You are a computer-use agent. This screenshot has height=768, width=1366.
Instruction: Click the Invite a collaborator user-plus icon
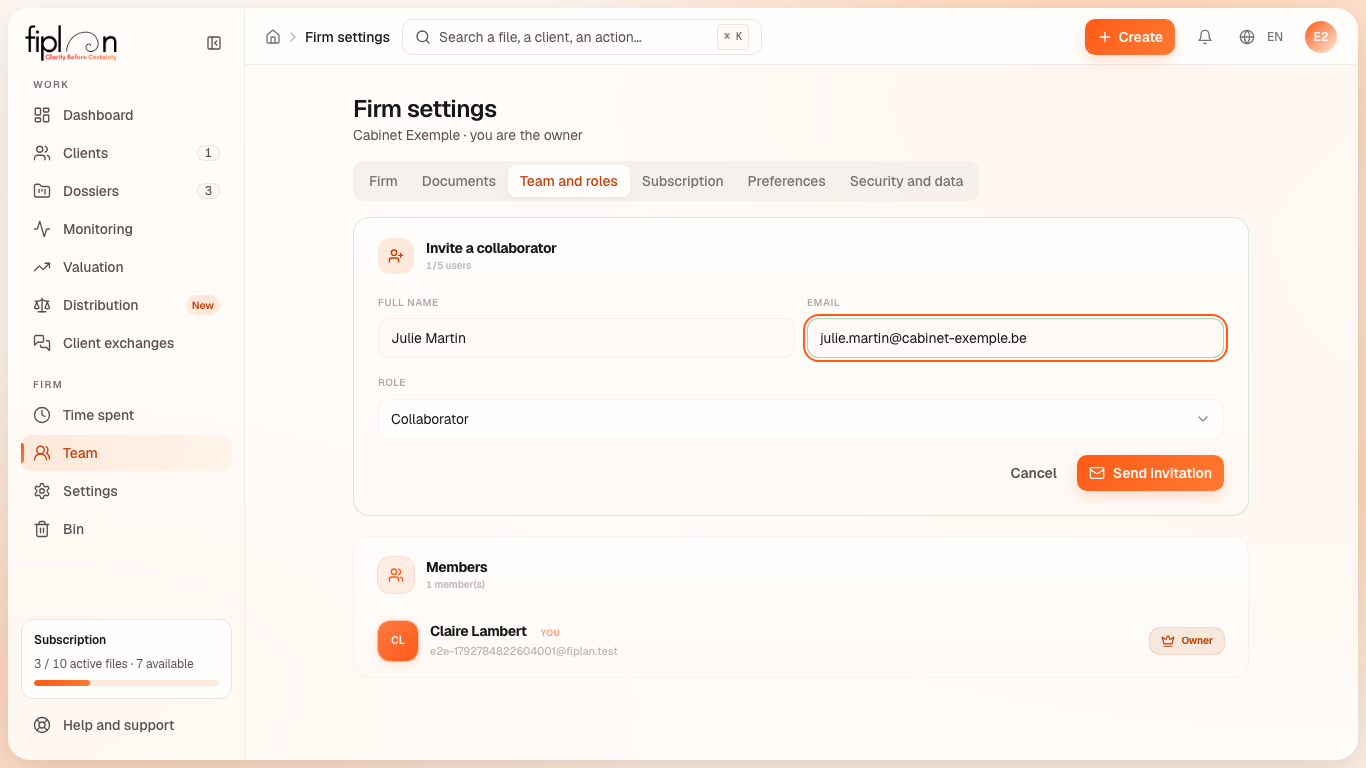point(396,256)
